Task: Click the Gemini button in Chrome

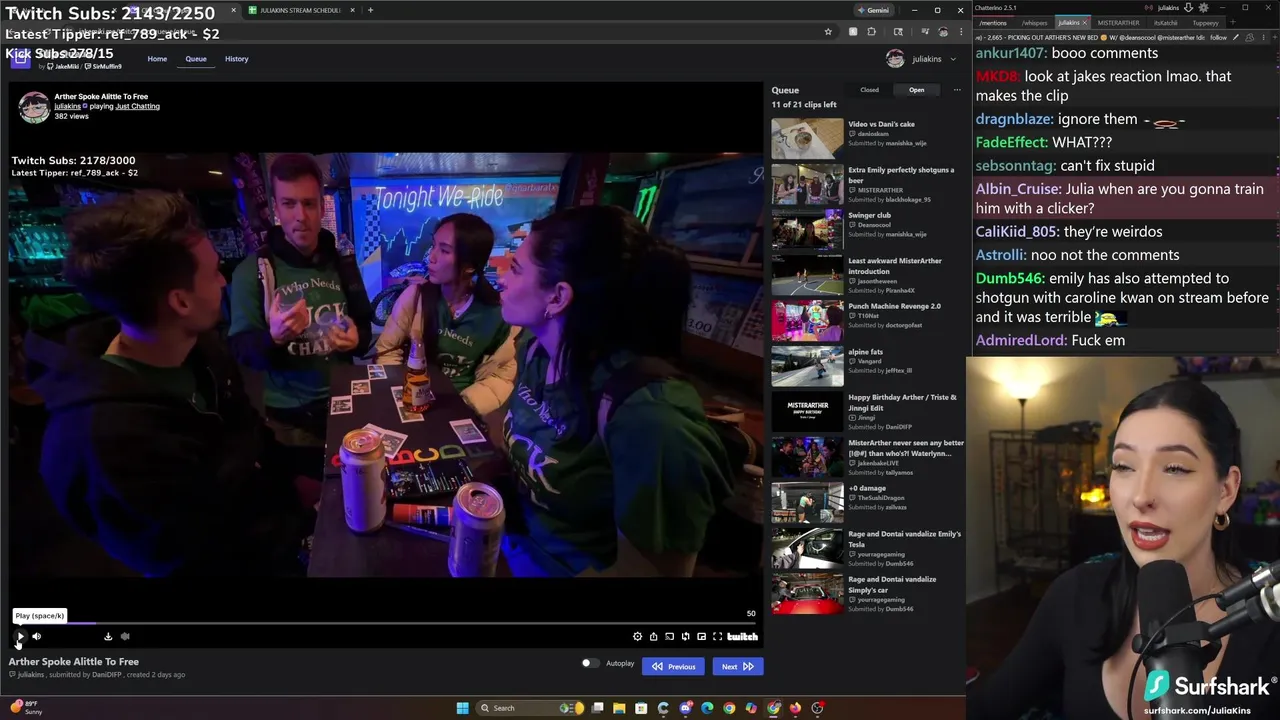Action: (872, 10)
